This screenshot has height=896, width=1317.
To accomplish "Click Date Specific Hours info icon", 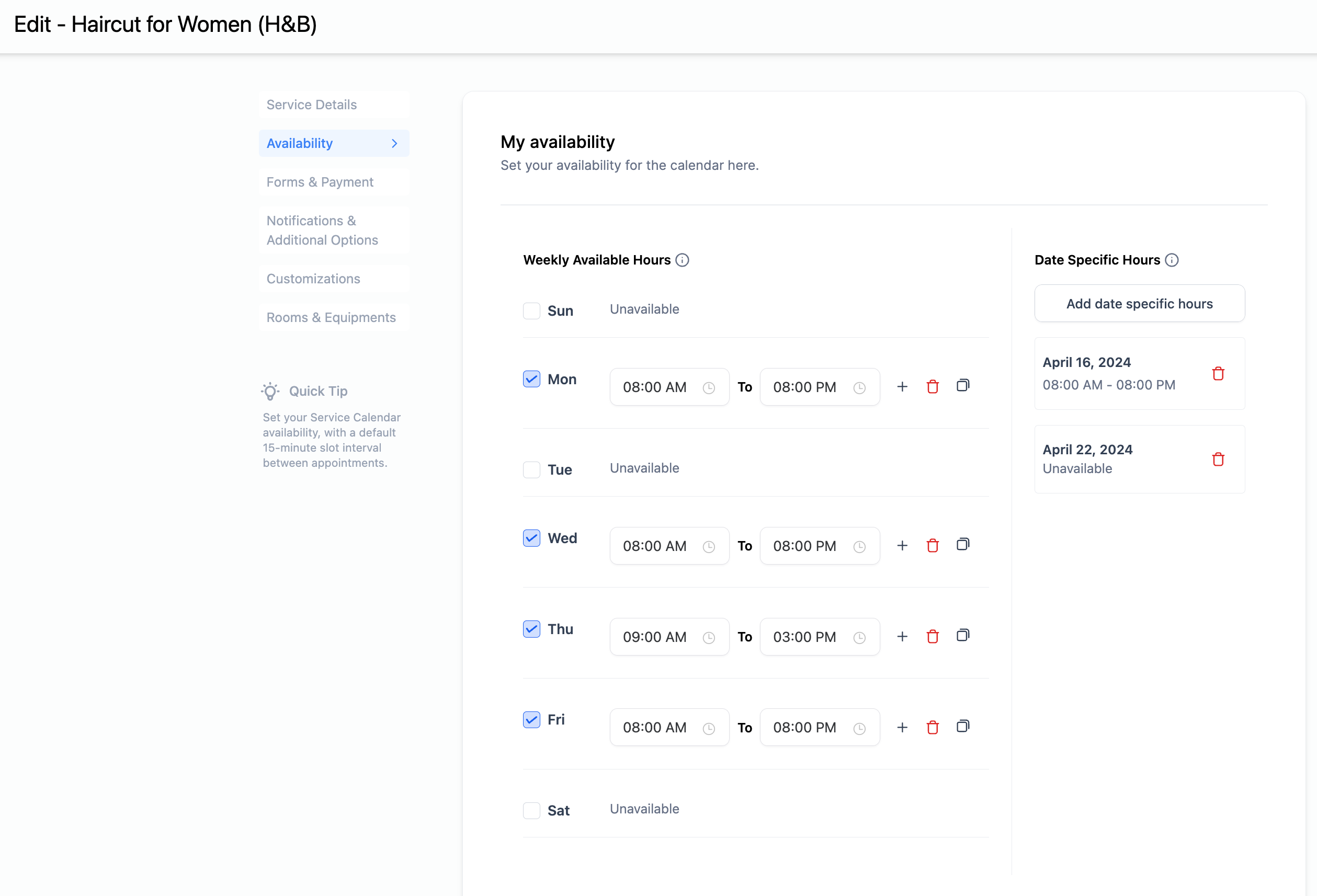I will pos(1172,260).
